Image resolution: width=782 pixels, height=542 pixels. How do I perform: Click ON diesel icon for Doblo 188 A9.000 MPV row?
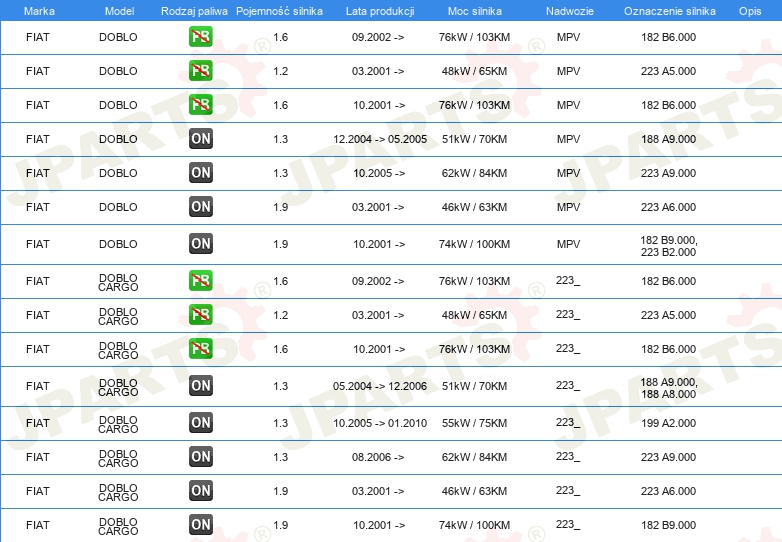(x=200, y=139)
